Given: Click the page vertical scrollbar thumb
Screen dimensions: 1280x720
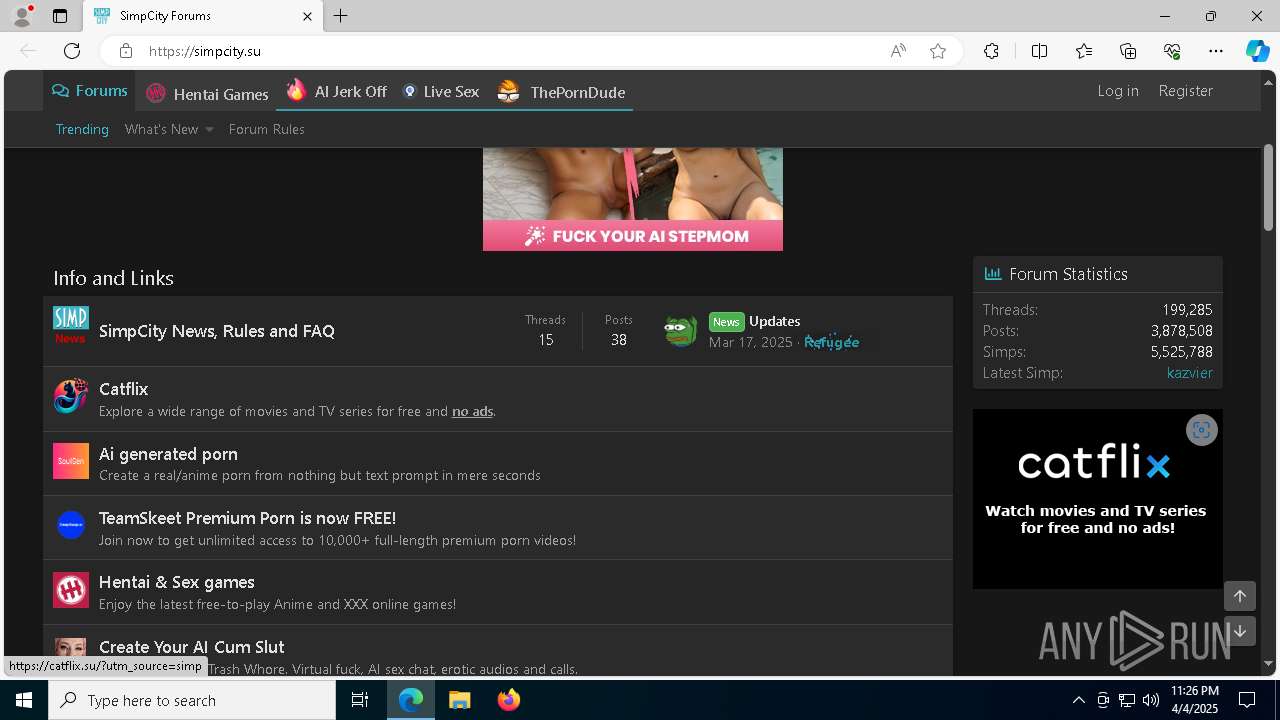Looking at the screenshot, I should pyautogui.click(x=1268, y=188).
